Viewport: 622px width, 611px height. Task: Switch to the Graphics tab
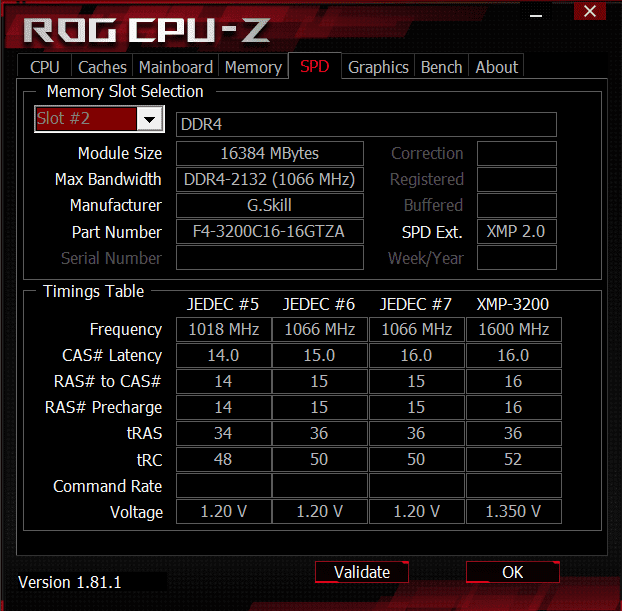click(378, 67)
